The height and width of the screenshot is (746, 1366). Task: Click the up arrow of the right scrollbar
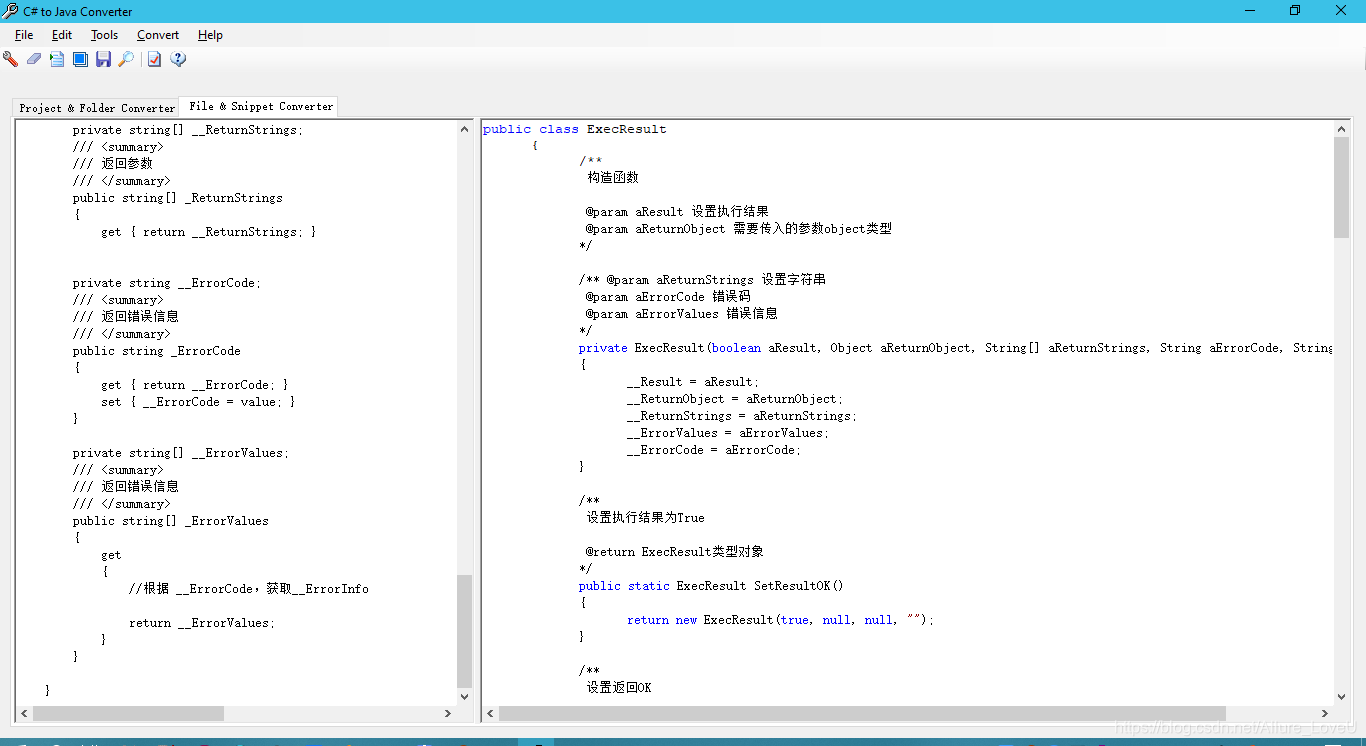pos(1342,127)
